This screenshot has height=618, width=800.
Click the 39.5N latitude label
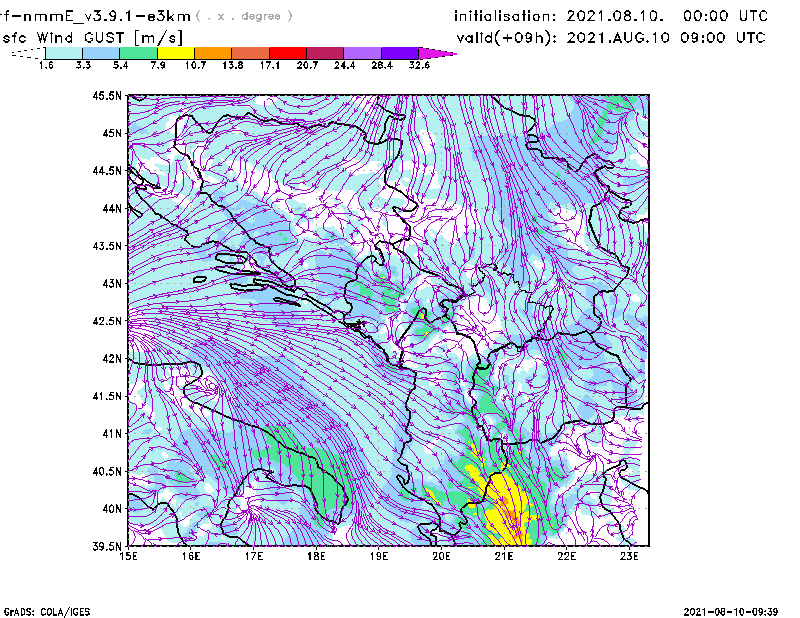click(x=107, y=547)
